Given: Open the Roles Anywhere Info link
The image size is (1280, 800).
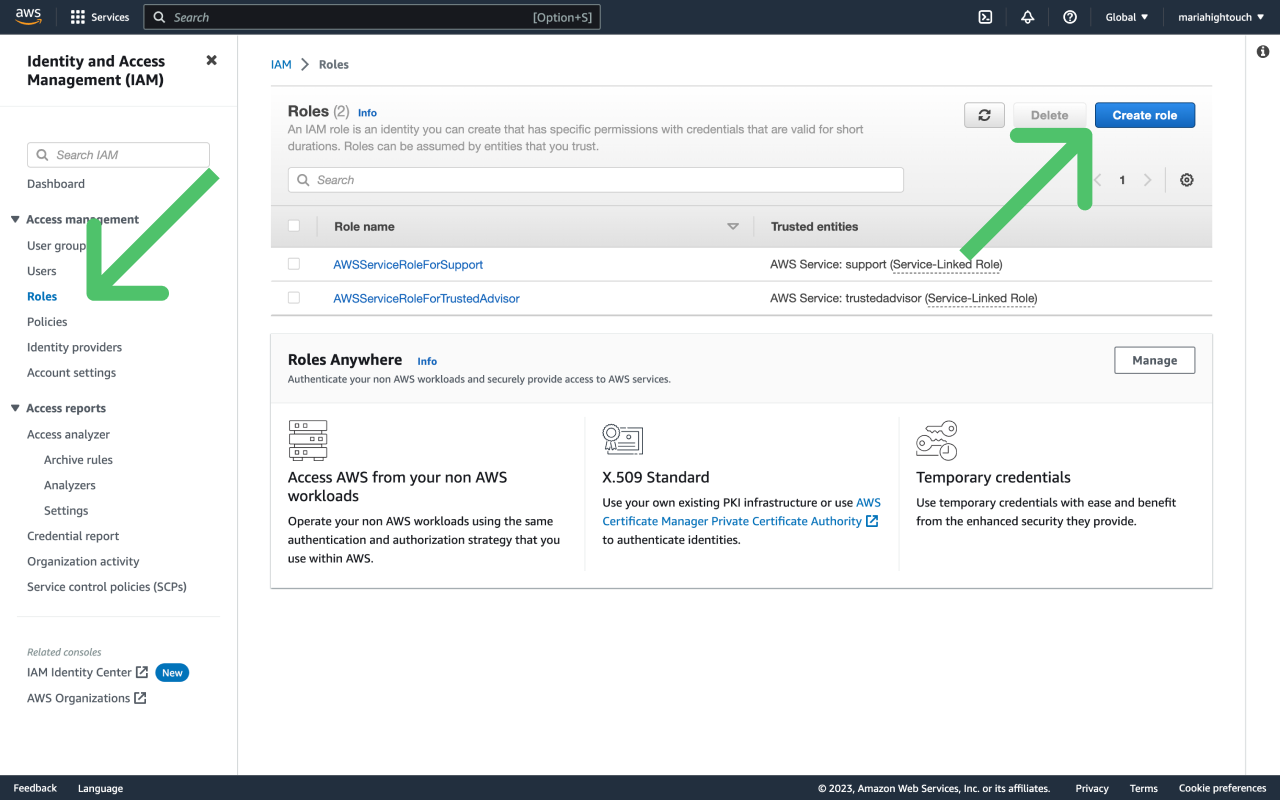Looking at the screenshot, I should pyautogui.click(x=427, y=361).
